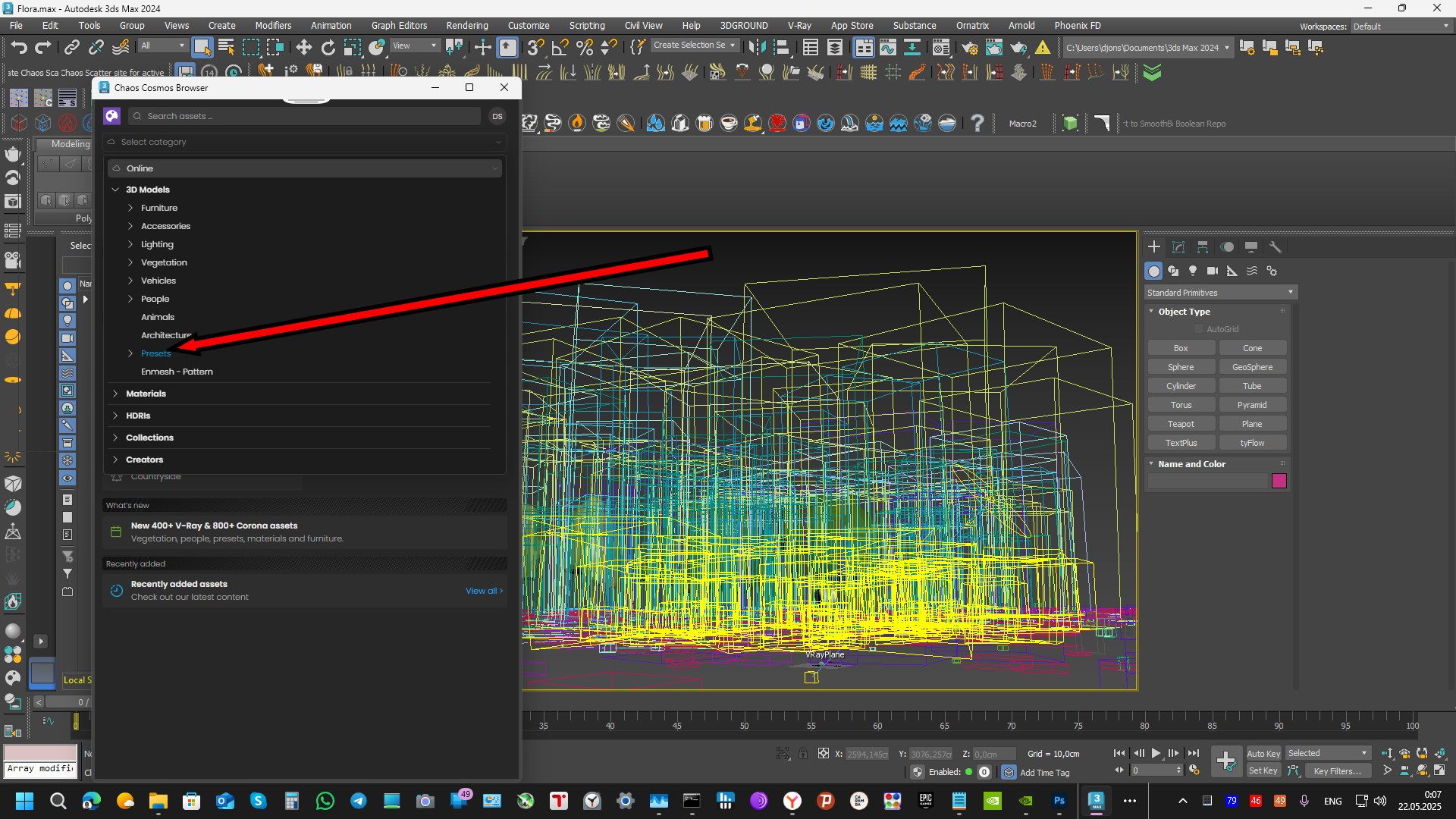Open Windows Start menu

(x=24, y=801)
